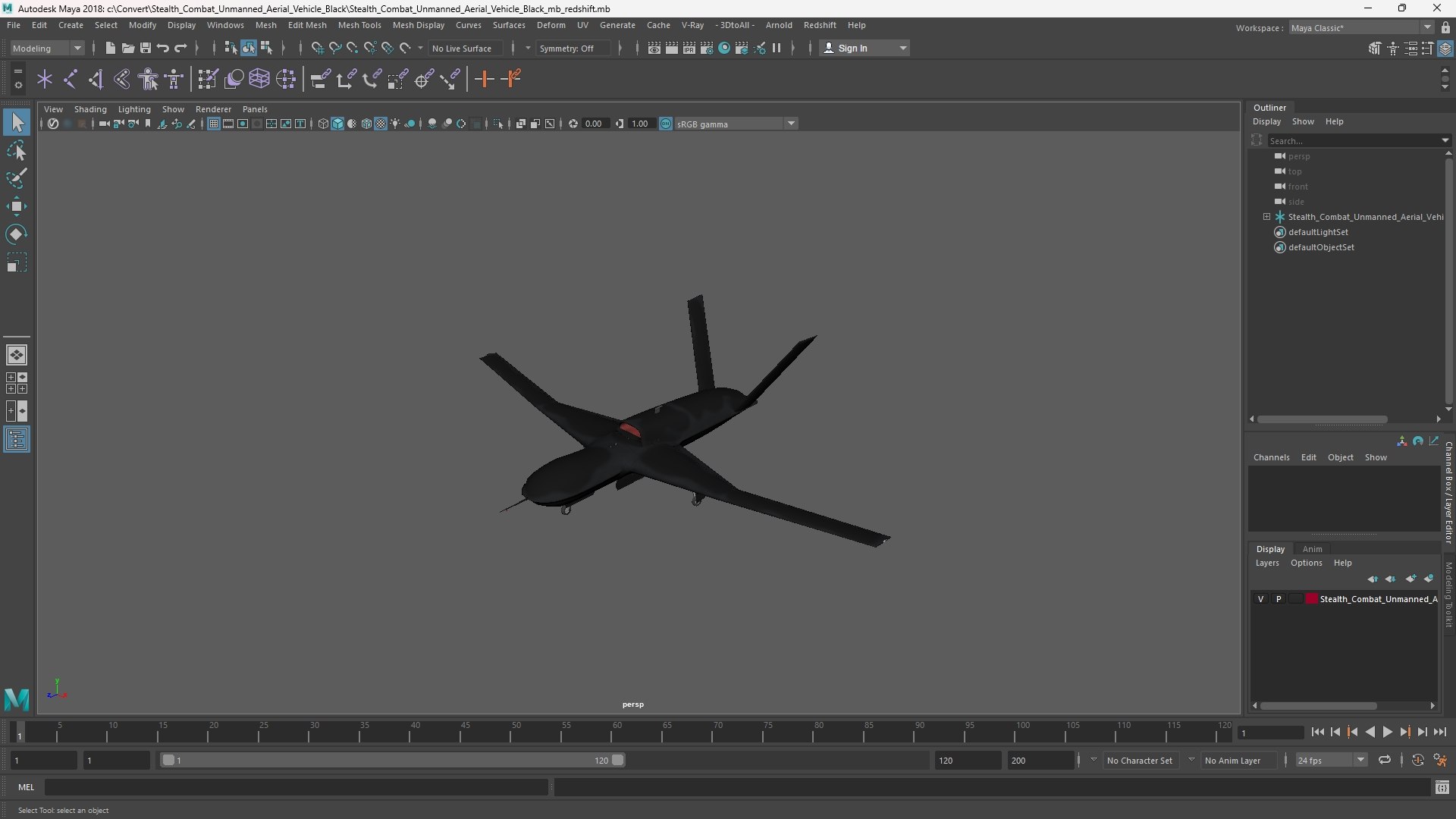Image resolution: width=1456 pixels, height=819 pixels.
Task: Click the Undo arrow icon
Action: tap(162, 48)
